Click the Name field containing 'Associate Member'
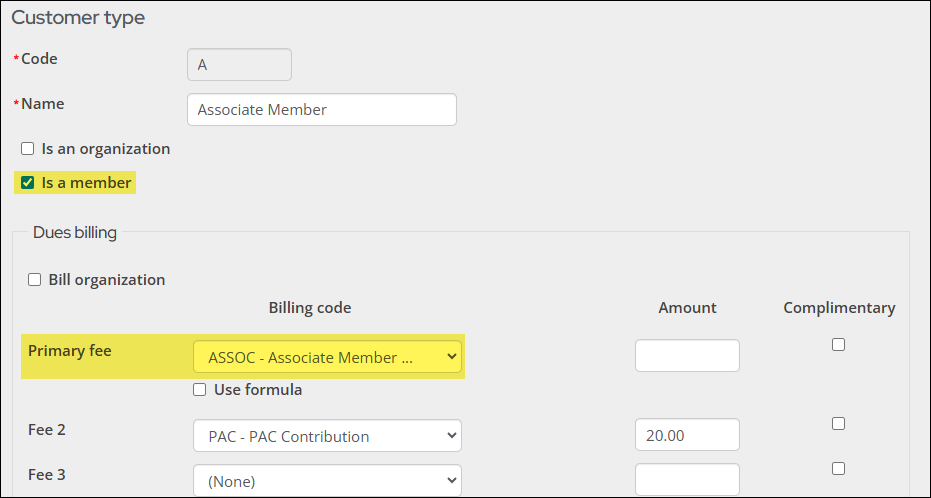The width and height of the screenshot is (931, 498). click(x=321, y=110)
